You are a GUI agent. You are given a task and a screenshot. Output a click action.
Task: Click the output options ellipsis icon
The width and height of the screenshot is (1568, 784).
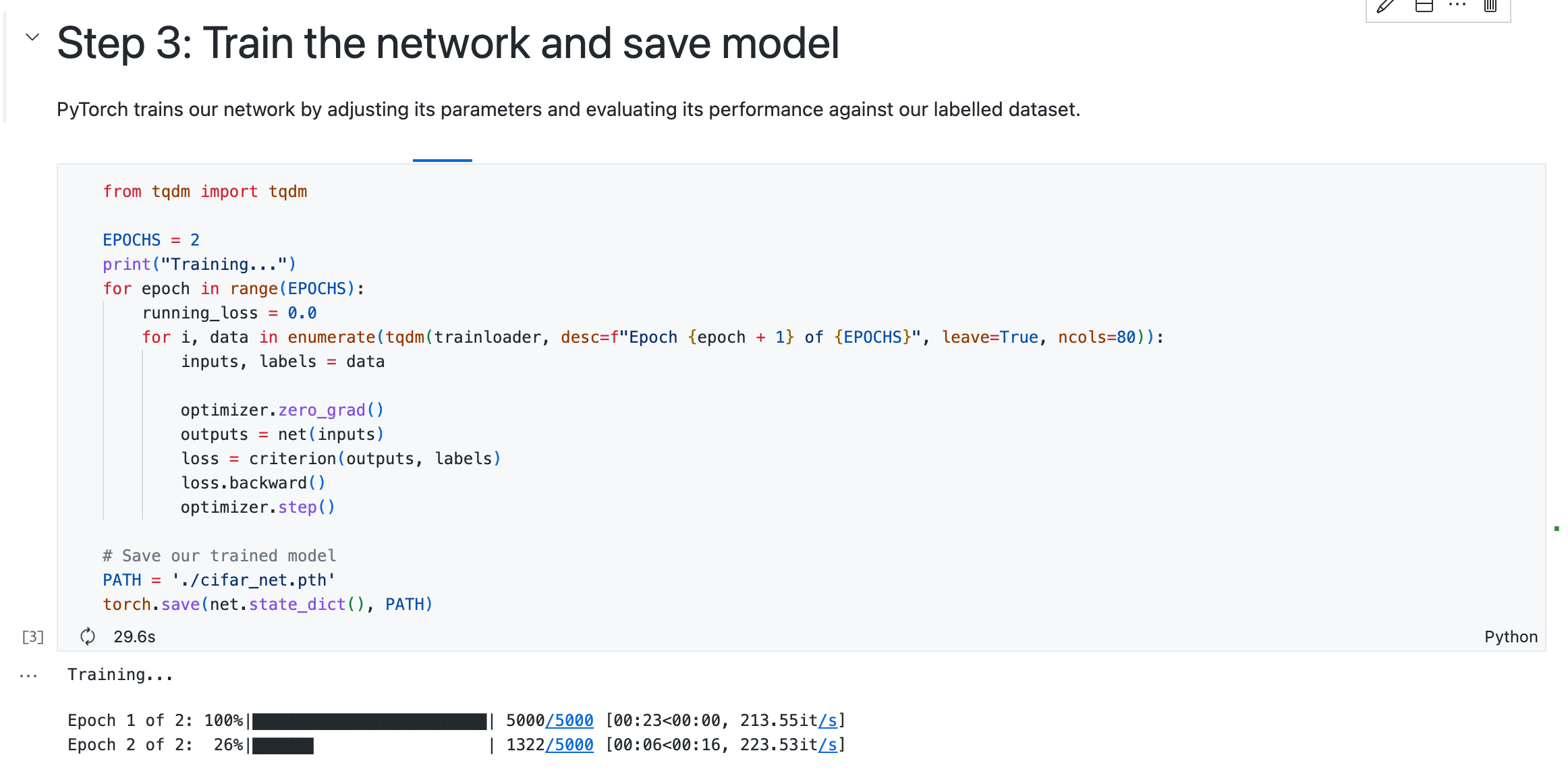[28, 675]
